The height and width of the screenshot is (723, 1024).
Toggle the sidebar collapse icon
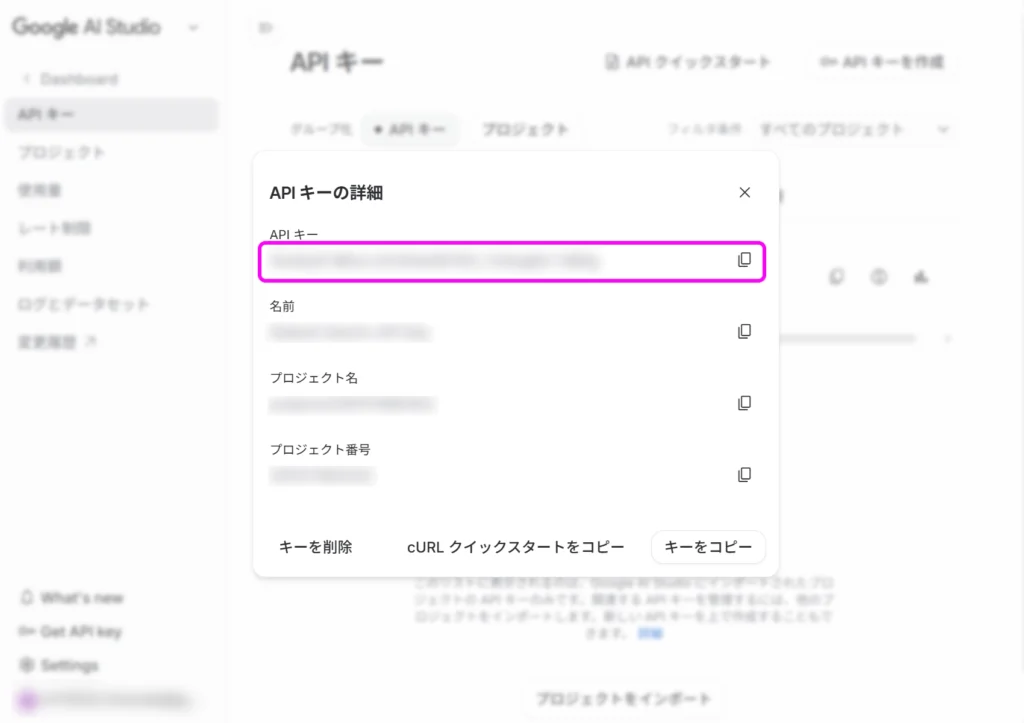coord(266,28)
